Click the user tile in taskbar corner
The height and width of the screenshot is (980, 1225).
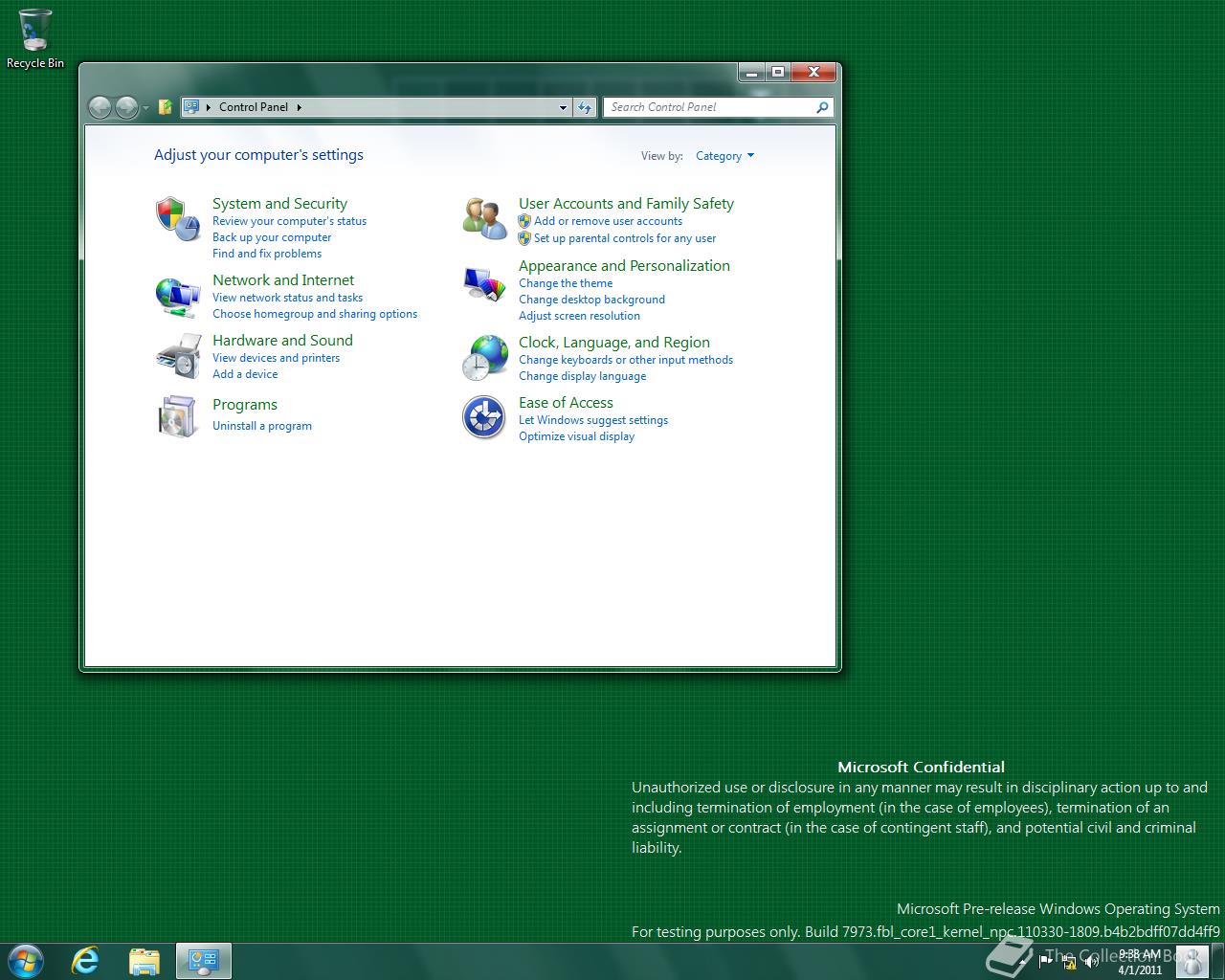point(1191,961)
